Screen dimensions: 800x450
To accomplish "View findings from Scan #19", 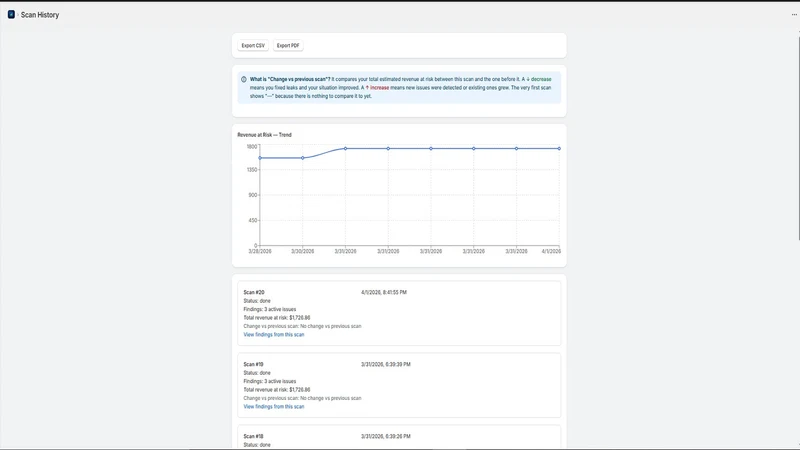I will coord(273,407).
